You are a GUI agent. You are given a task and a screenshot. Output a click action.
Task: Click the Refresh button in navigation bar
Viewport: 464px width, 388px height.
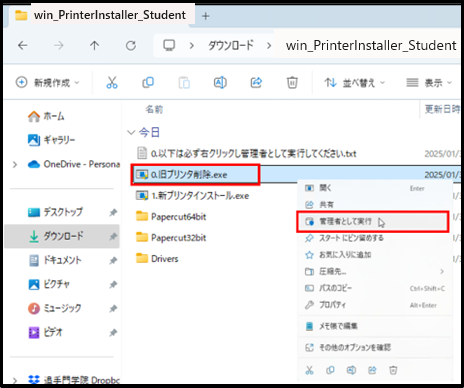point(131,45)
